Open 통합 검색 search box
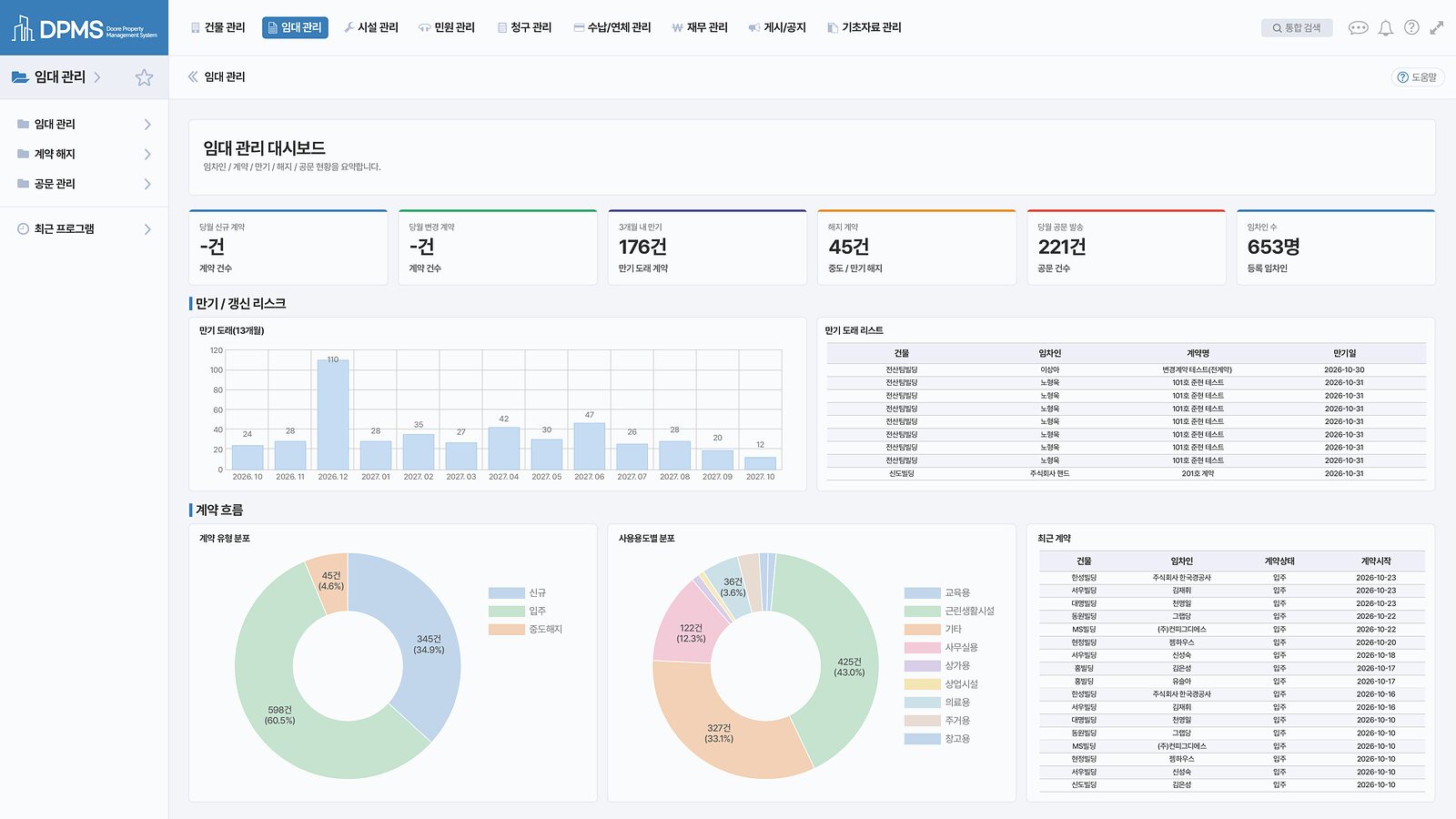 point(1297,28)
